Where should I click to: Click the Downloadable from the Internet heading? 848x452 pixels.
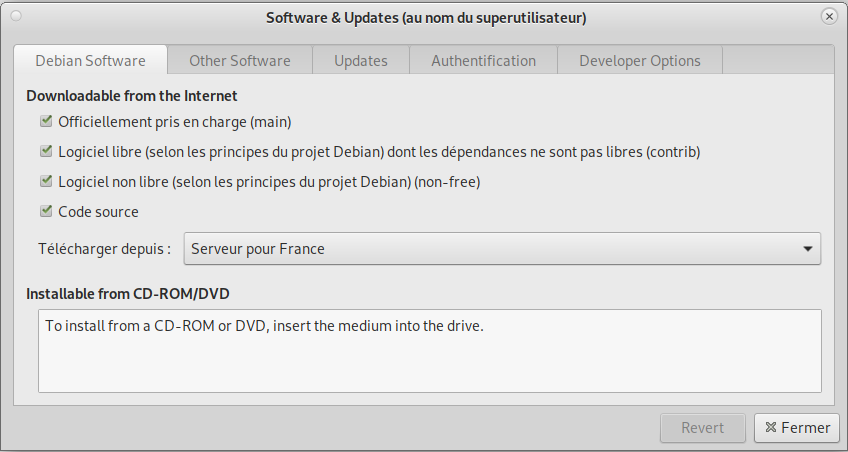click(x=132, y=96)
